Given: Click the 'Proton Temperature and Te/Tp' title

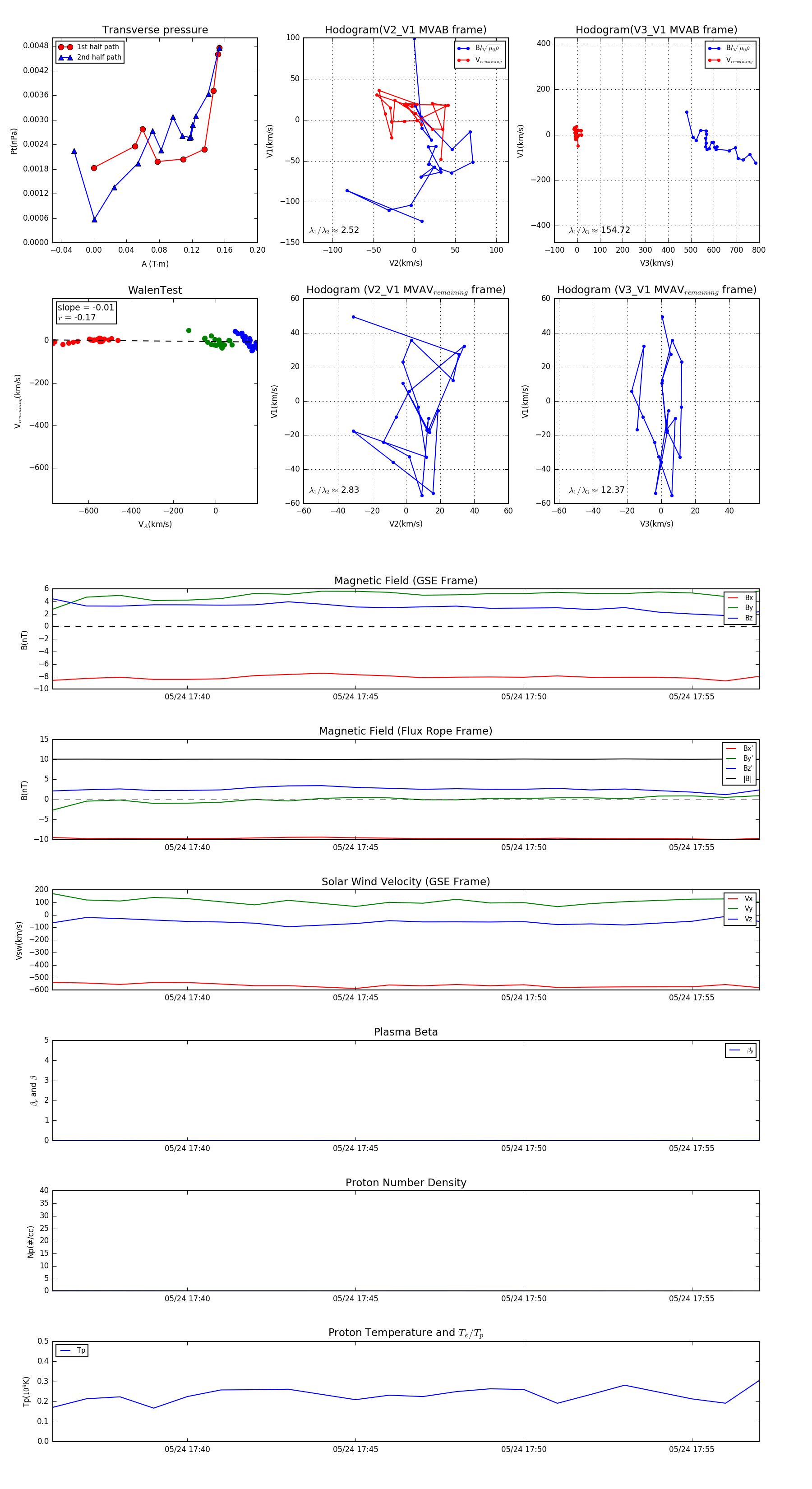Looking at the screenshot, I should click(406, 1333).
